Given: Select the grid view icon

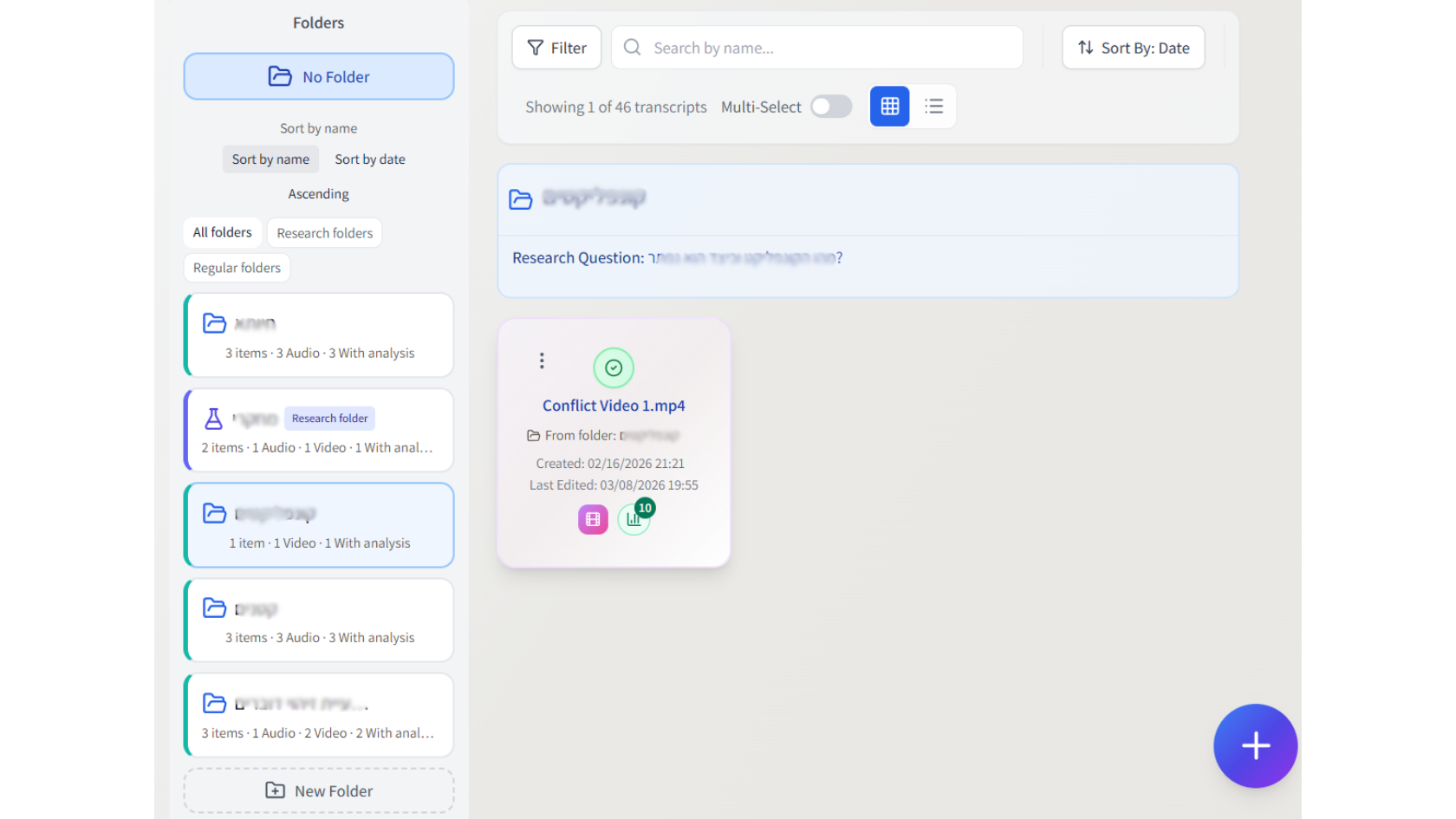Looking at the screenshot, I should click(x=889, y=106).
